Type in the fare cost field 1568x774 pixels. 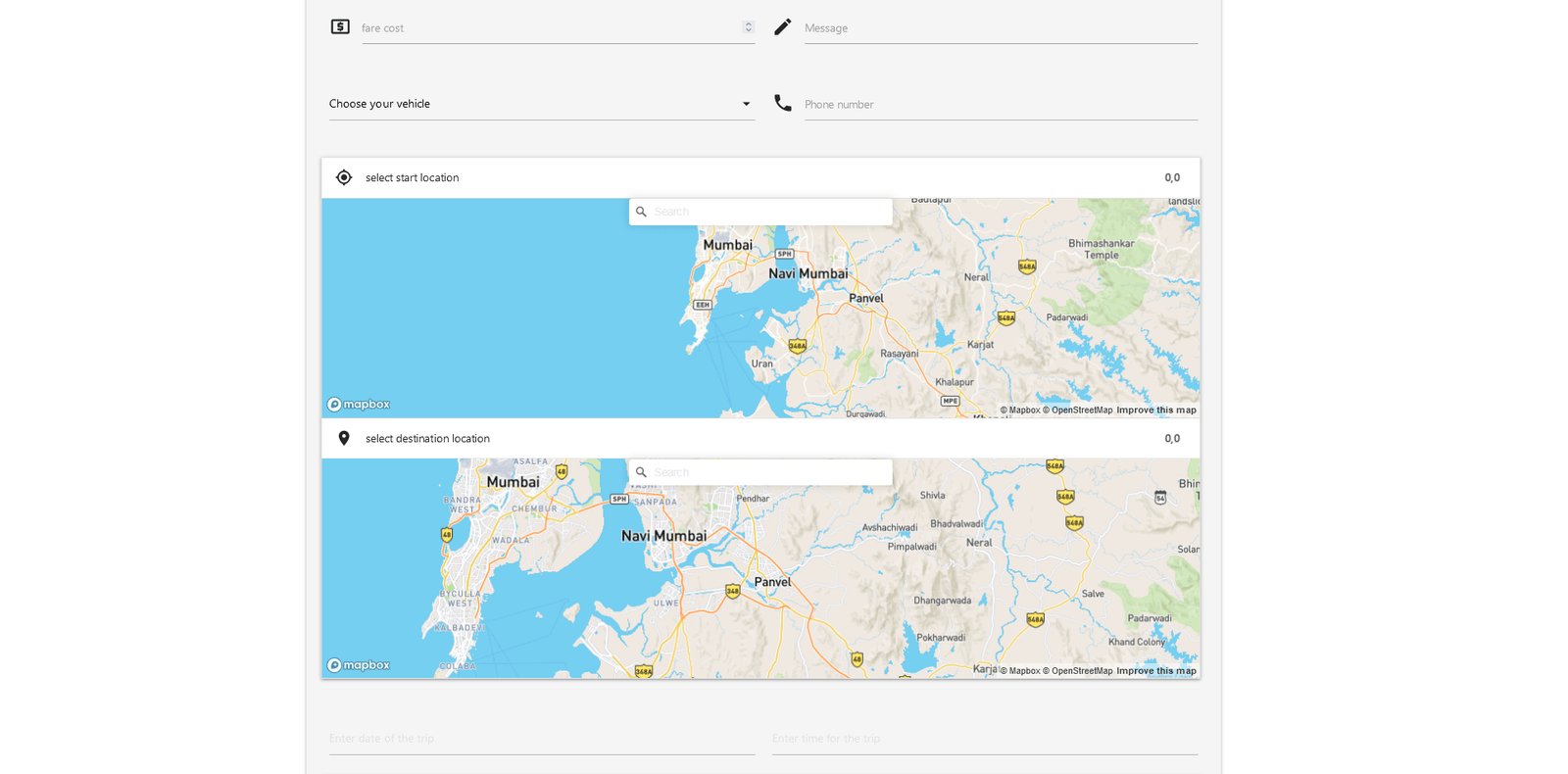tap(549, 28)
